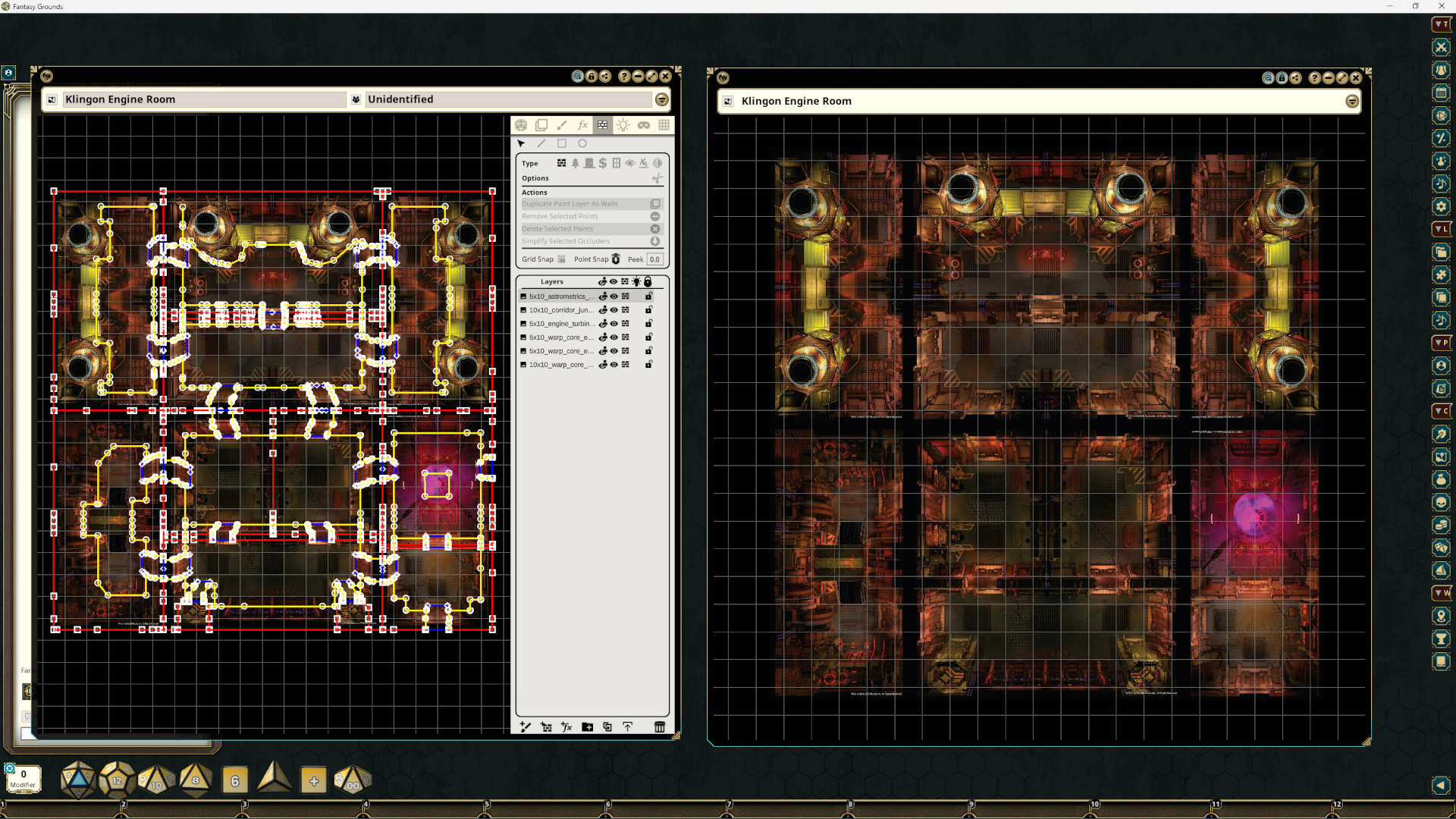The width and height of the screenshot is (1456, 819).
Task: Select the Effects (fx) tool in map toolbar
Action: (x=582, y=125)
